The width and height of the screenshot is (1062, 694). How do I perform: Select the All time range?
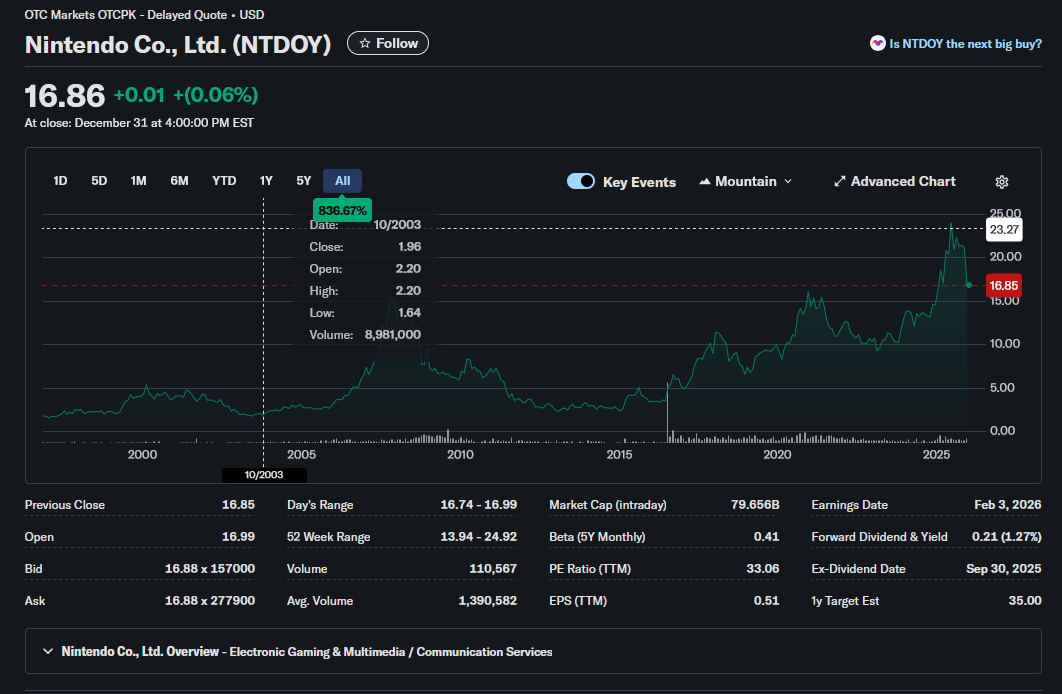click(x=343, y=181)
